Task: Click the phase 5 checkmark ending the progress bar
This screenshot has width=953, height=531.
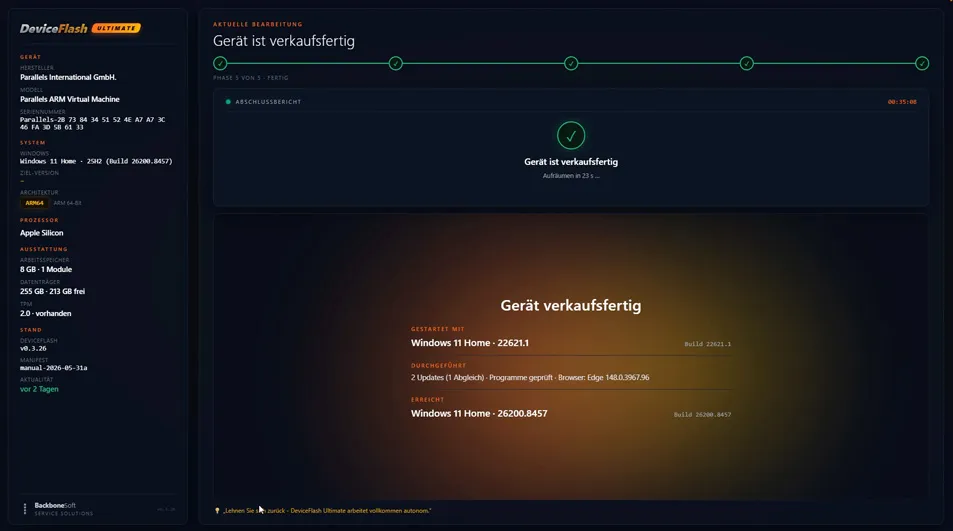Action: pos(922,63)
